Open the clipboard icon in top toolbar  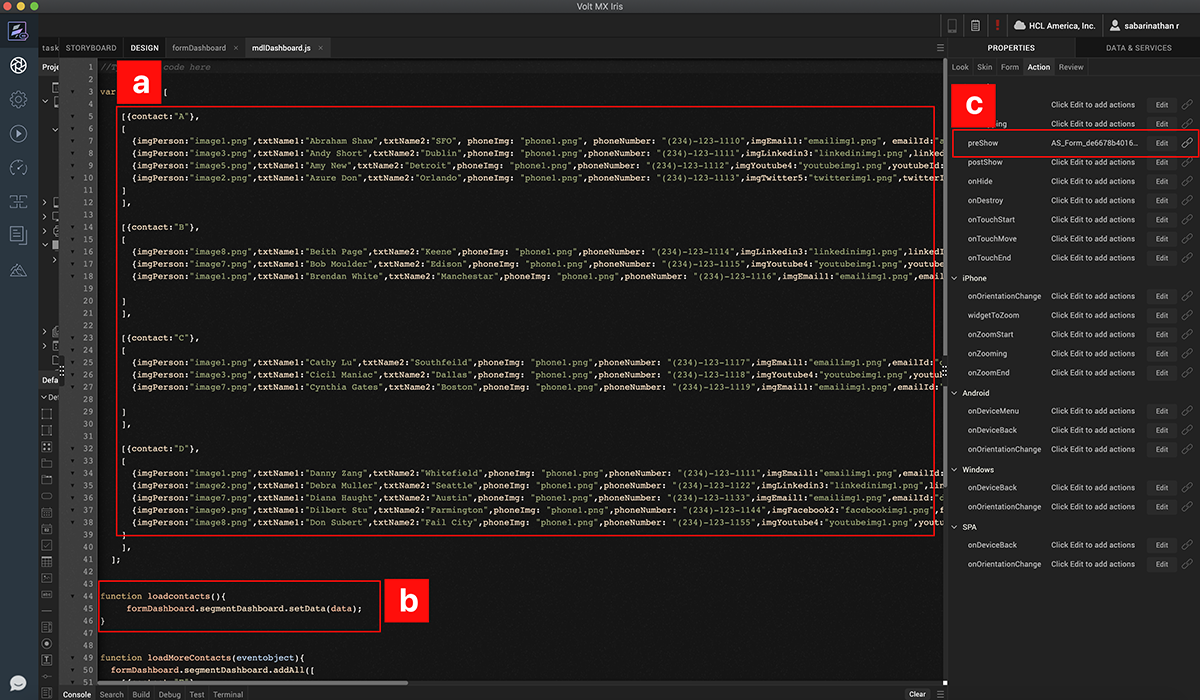(975, 25)
